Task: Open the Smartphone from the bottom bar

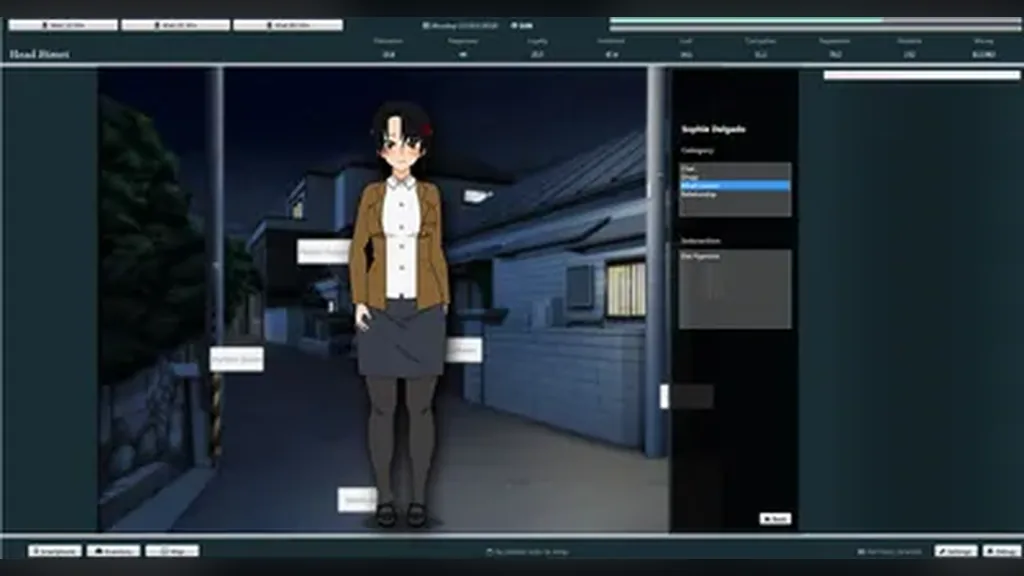Action: pyautogui.click(x=55, y=551)
